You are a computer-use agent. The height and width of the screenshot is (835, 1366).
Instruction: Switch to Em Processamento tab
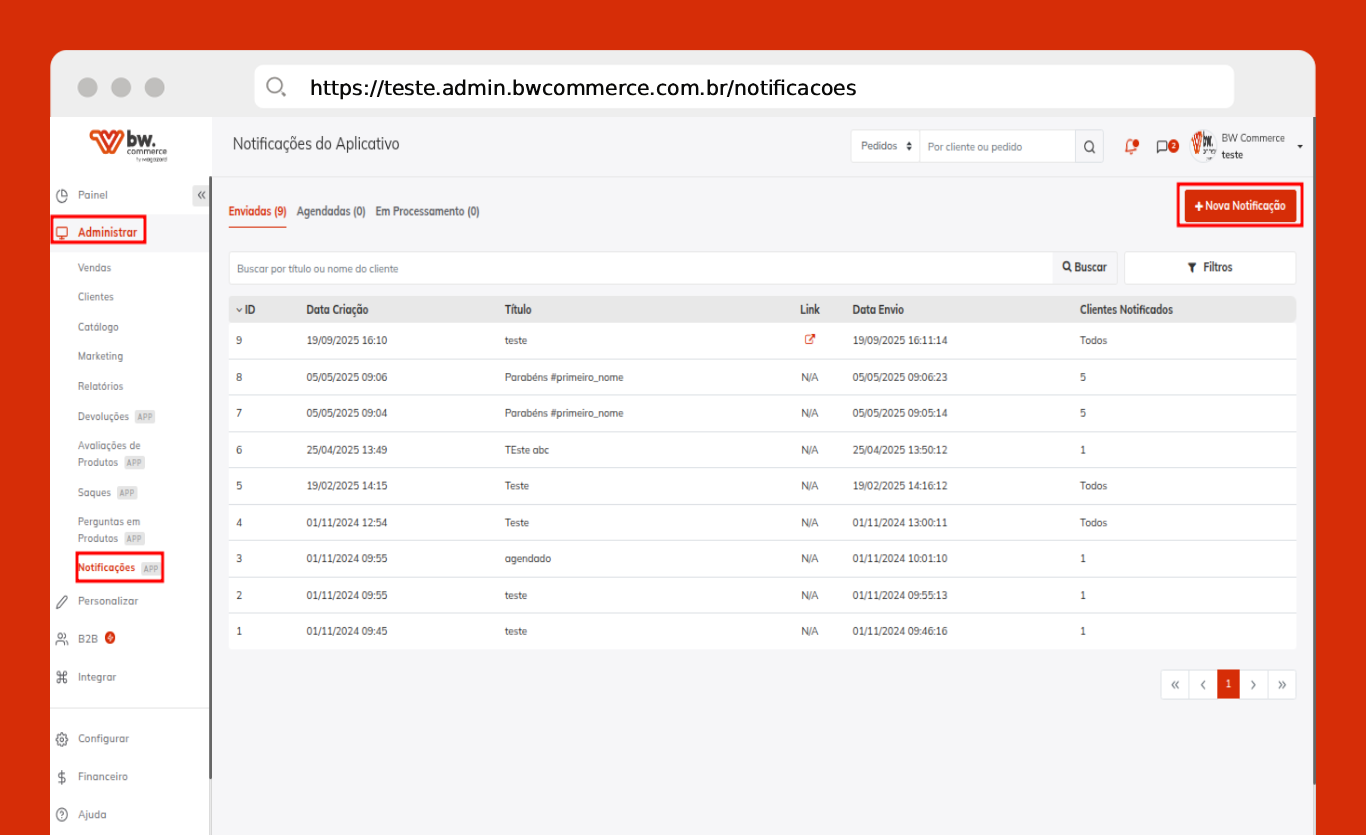[x=427, y=212]
